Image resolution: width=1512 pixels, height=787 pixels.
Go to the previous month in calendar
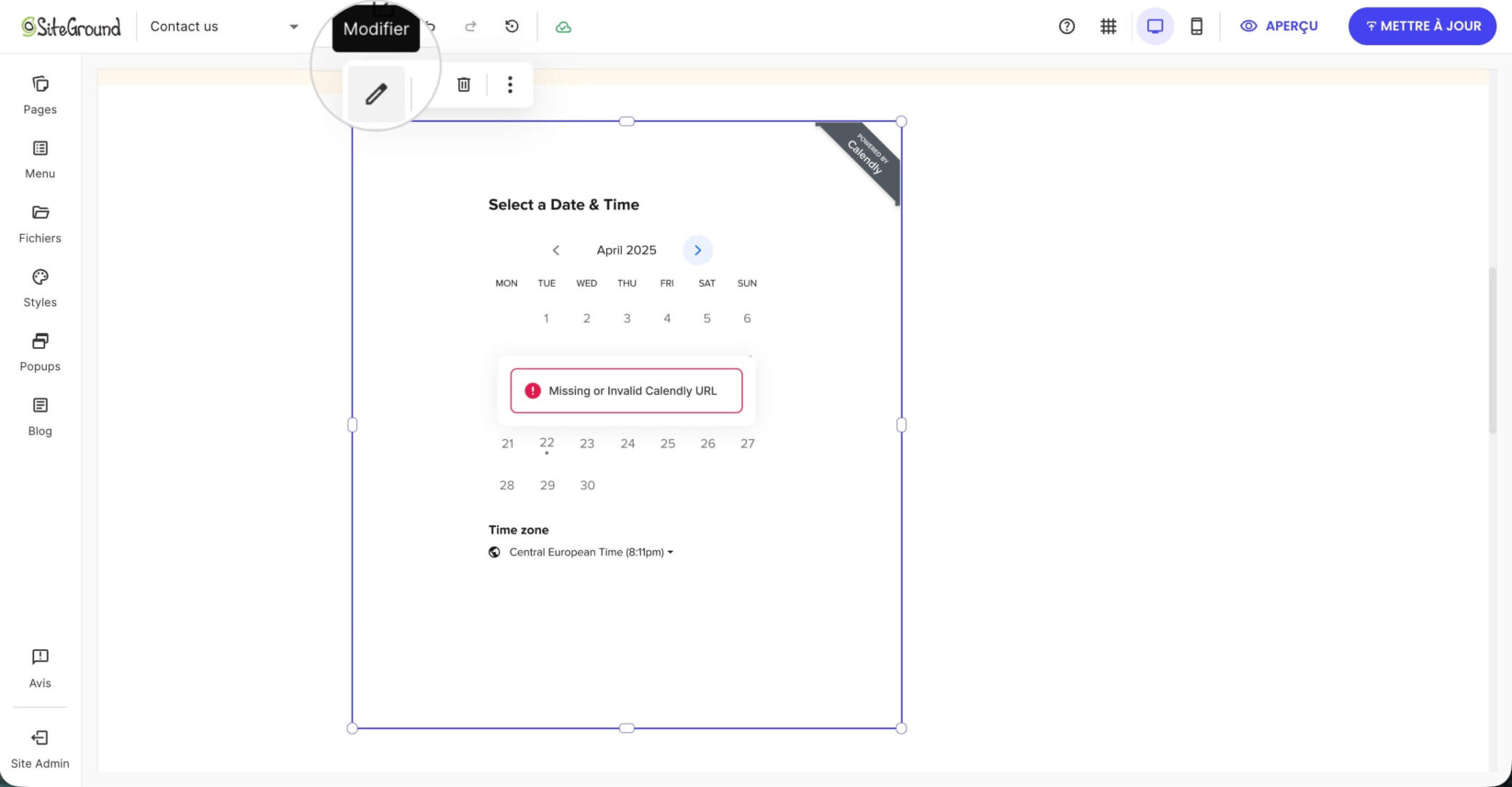click(x=556, y=250)
